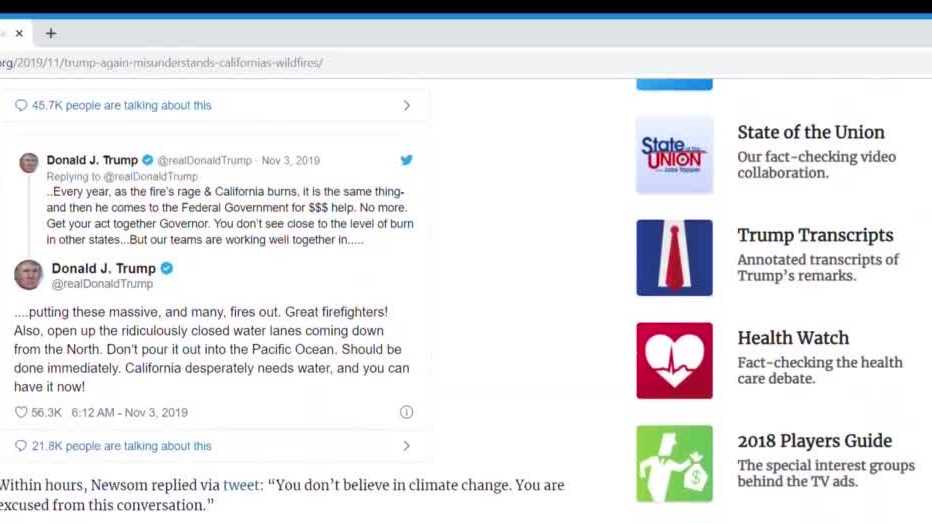Click 'Our fact-checking video collaboration.' description
Viewport: 932px width, 523px height.
tap(816, 165)
